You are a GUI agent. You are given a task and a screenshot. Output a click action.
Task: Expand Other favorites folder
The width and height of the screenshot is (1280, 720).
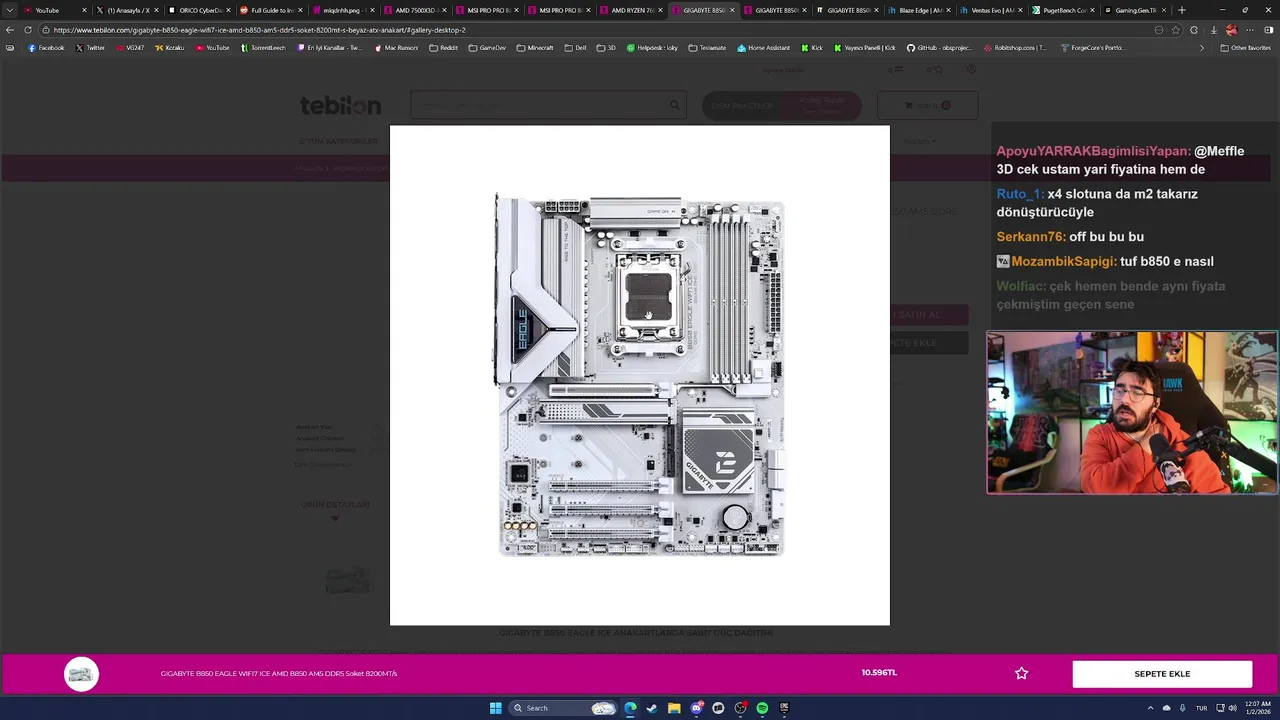click(1245, 48)
